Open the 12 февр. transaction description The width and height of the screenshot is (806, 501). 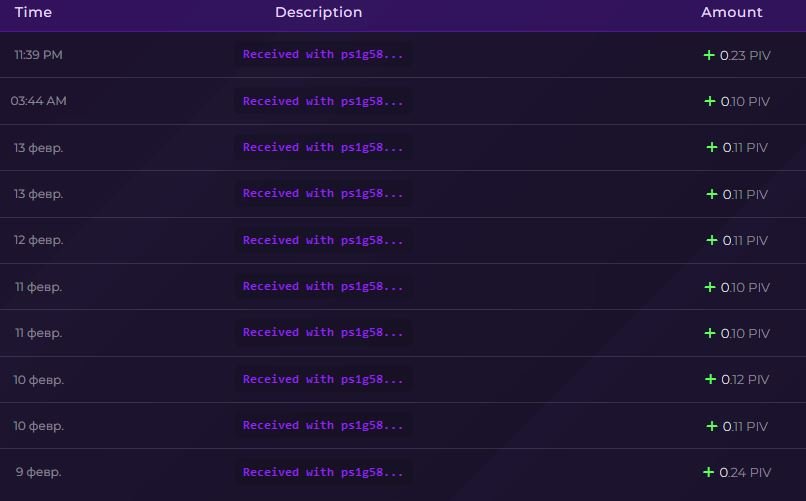click(x=323, y=240)
